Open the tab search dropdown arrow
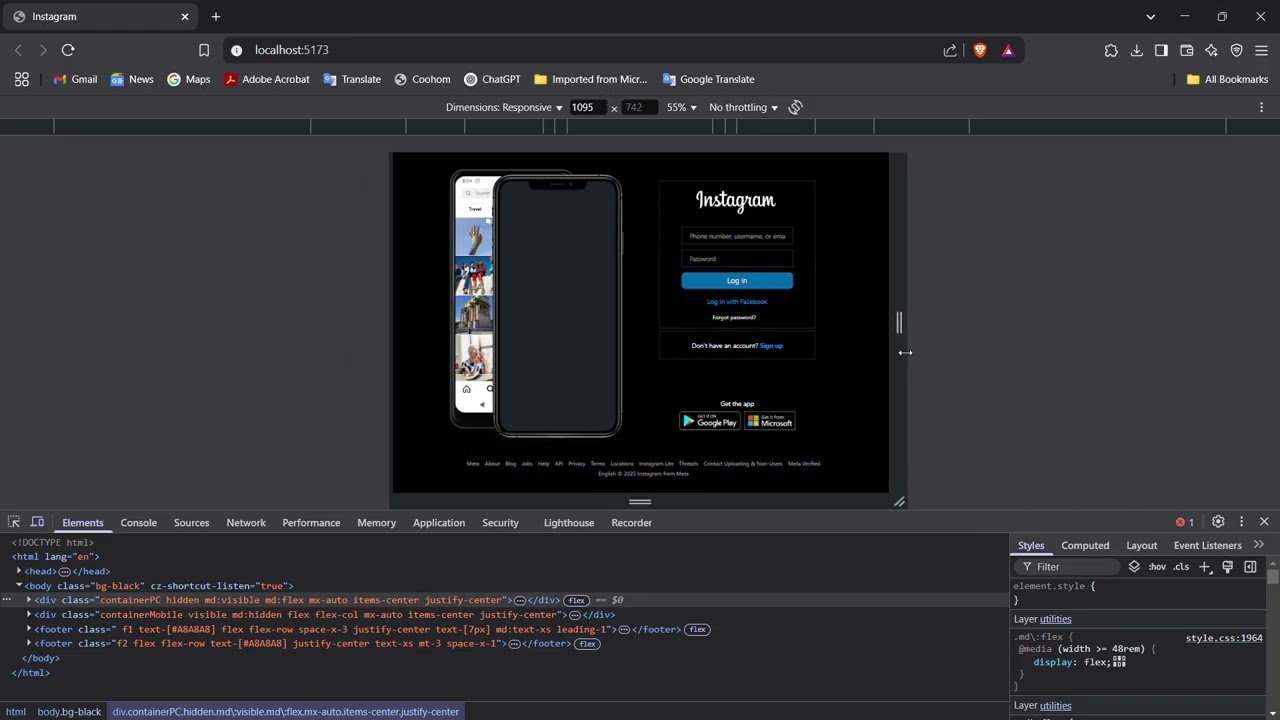Image resolution: width=1280 pixels, height=720 pixels. (x=1150, y=17)
